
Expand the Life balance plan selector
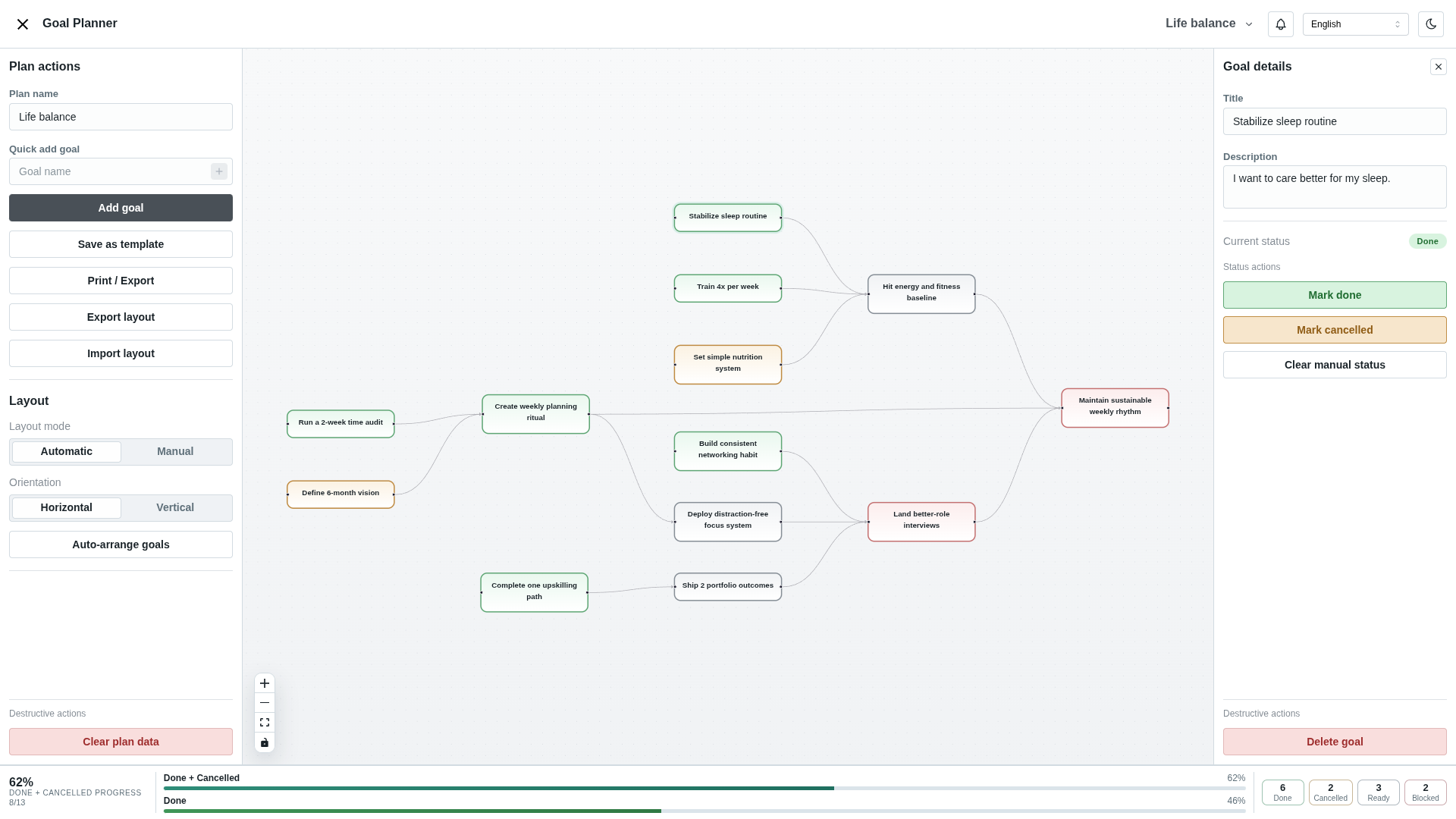coord(1209,24)
